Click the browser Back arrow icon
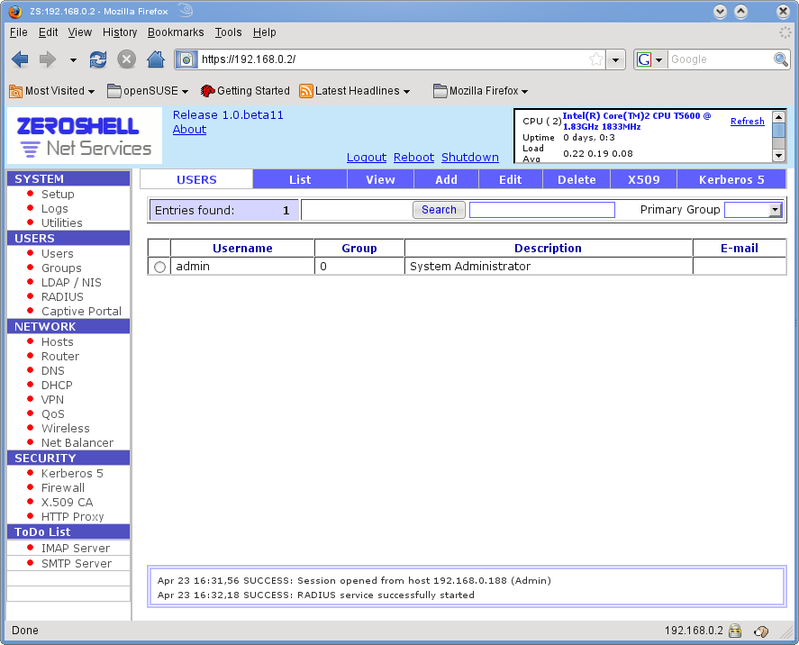Viewport: 799px width, 645px height. pyautogui.click(x=20, y=60)
